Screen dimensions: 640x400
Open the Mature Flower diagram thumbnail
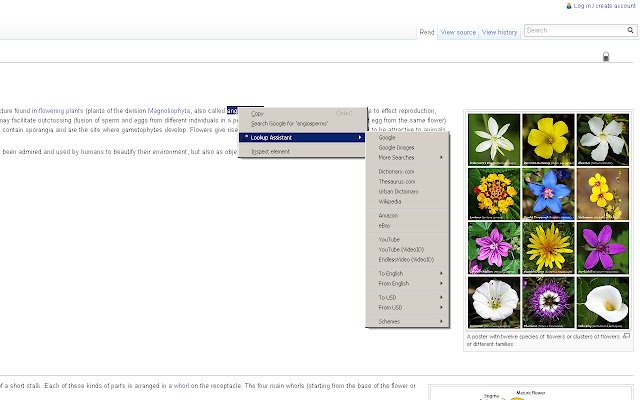pos(531,393)
